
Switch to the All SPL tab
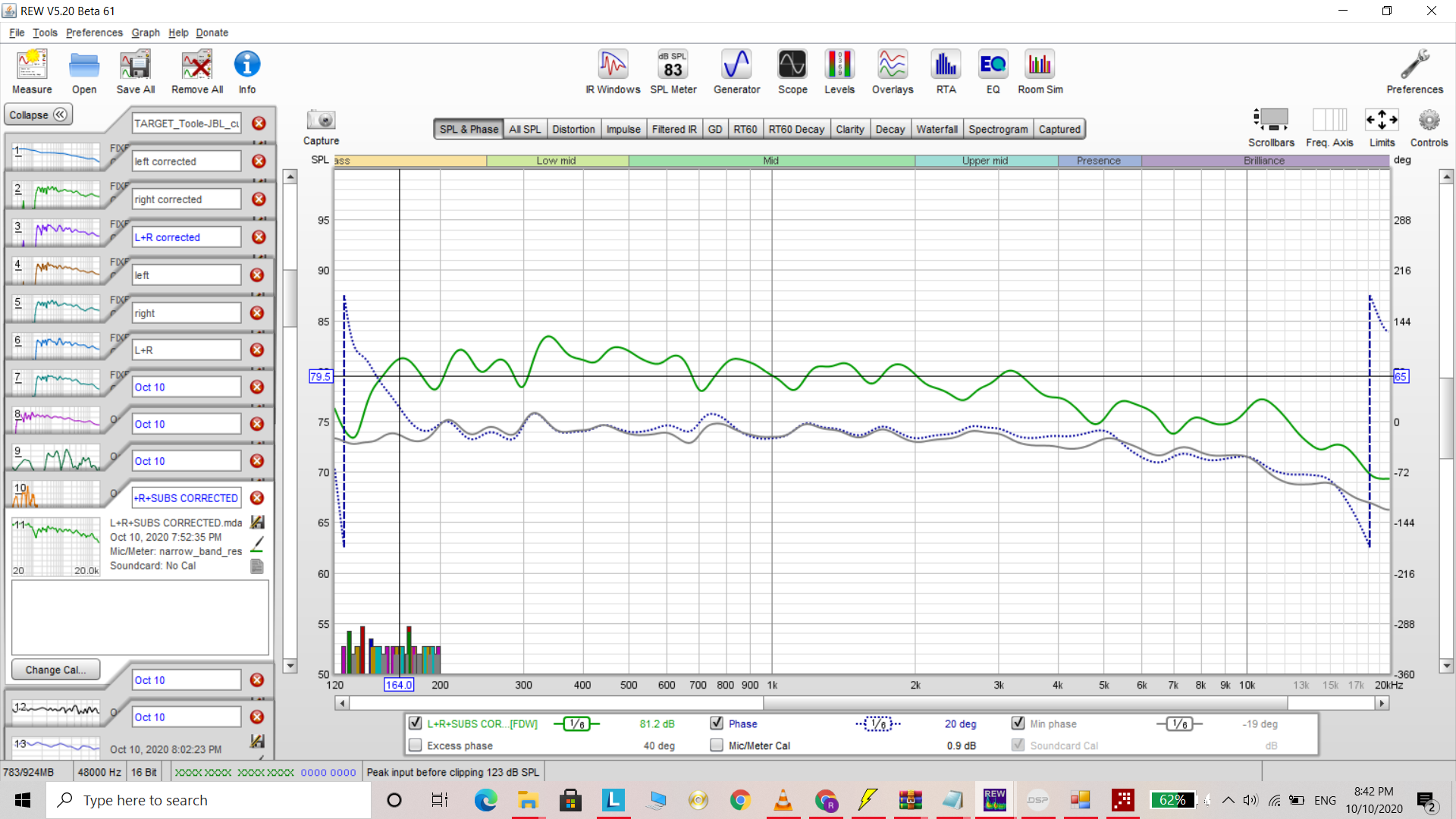click(525, 129)
